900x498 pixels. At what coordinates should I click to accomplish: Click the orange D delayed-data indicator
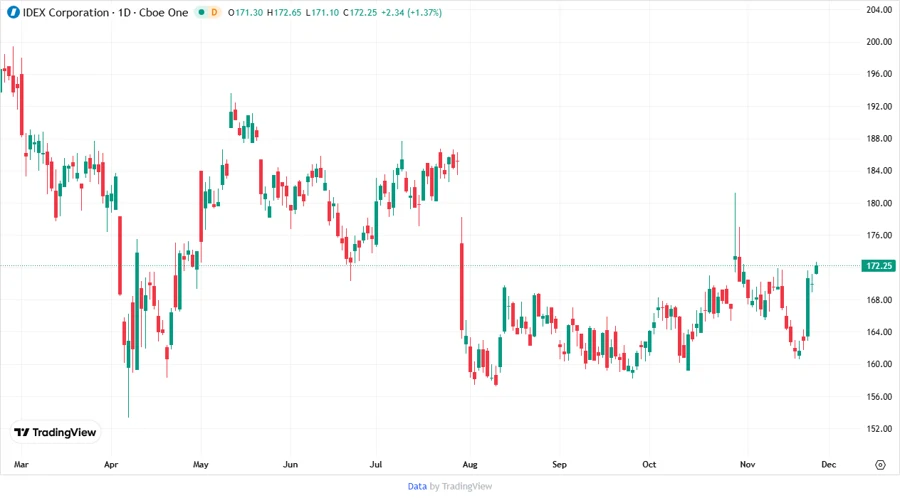214,13
